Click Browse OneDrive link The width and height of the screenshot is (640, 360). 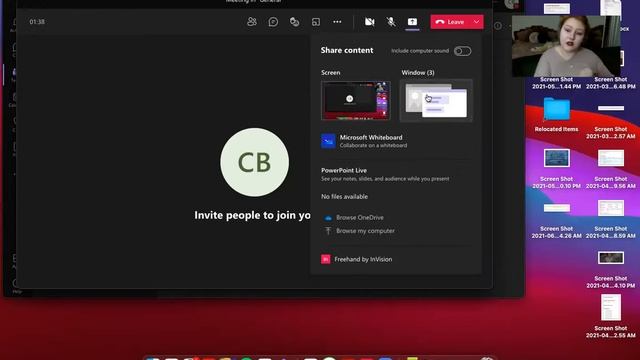(360, 218)
